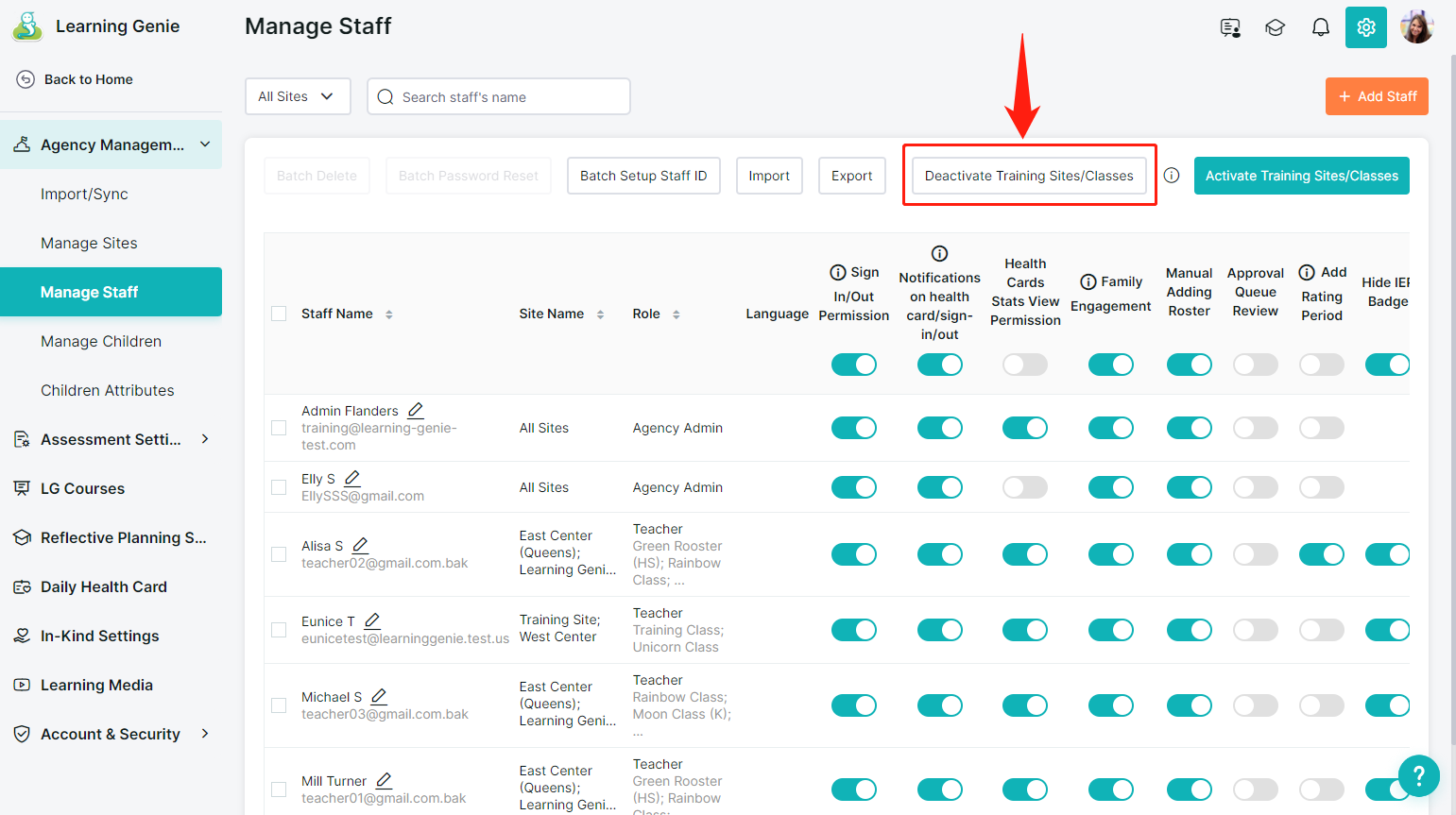Edit Eunice T's name with pencil icon
The height and width of the screenshot is (815, 1456).
(372, 621)
